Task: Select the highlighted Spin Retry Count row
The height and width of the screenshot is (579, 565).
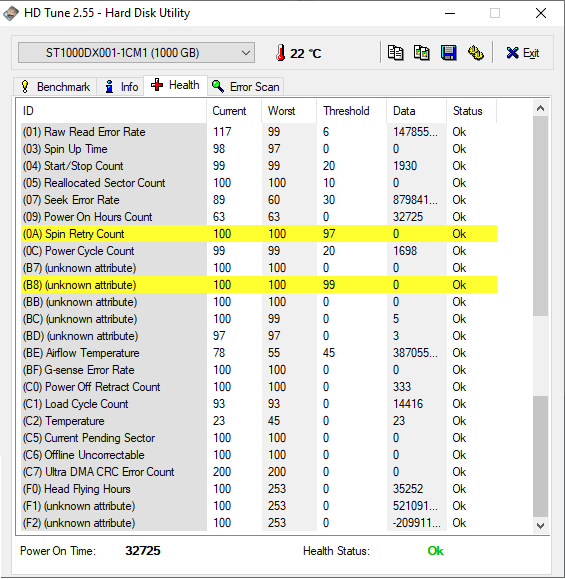Action: click(x=259, y=234)
